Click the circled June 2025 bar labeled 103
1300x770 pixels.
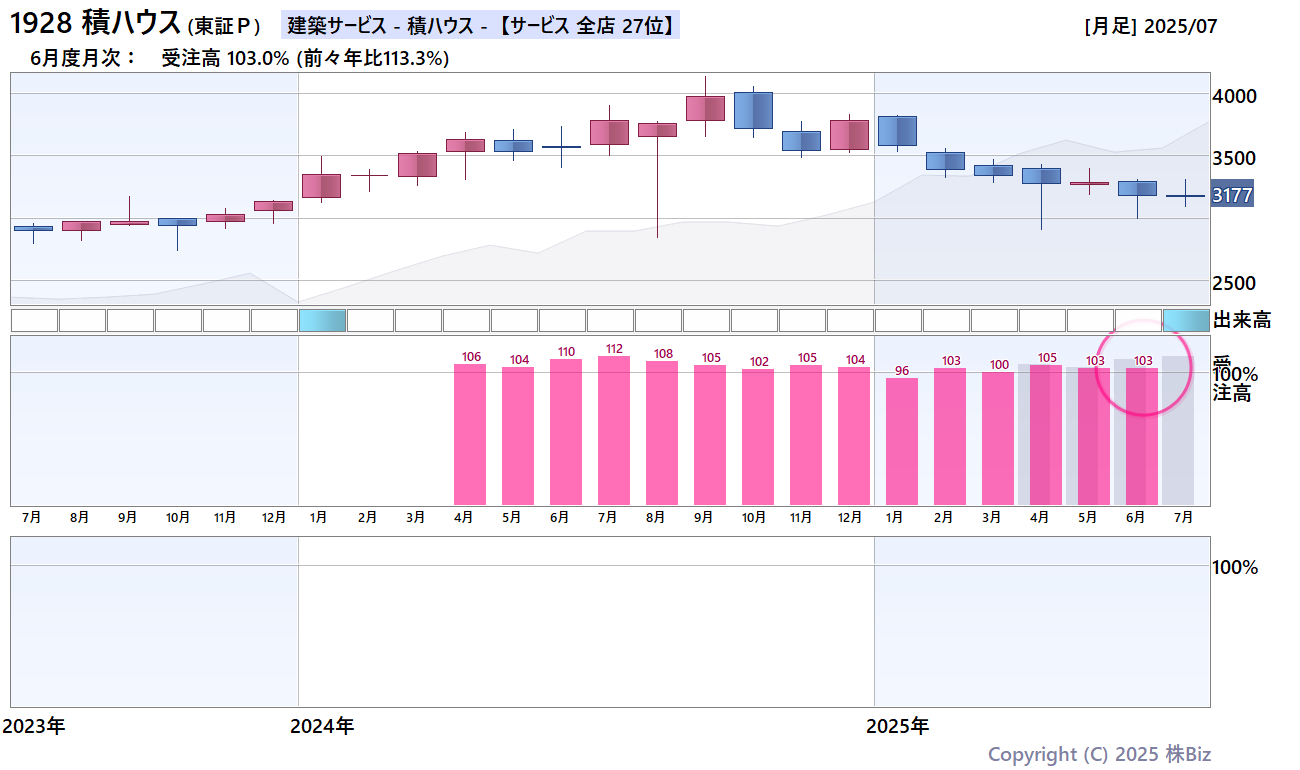[1142, 436]
